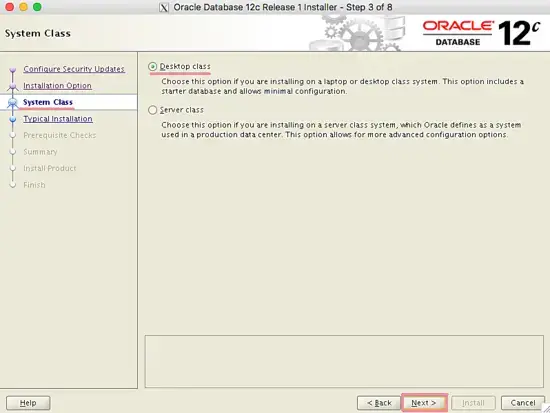
Task: Click the System Class step marker icon
Action: click(x=13, y=102)
